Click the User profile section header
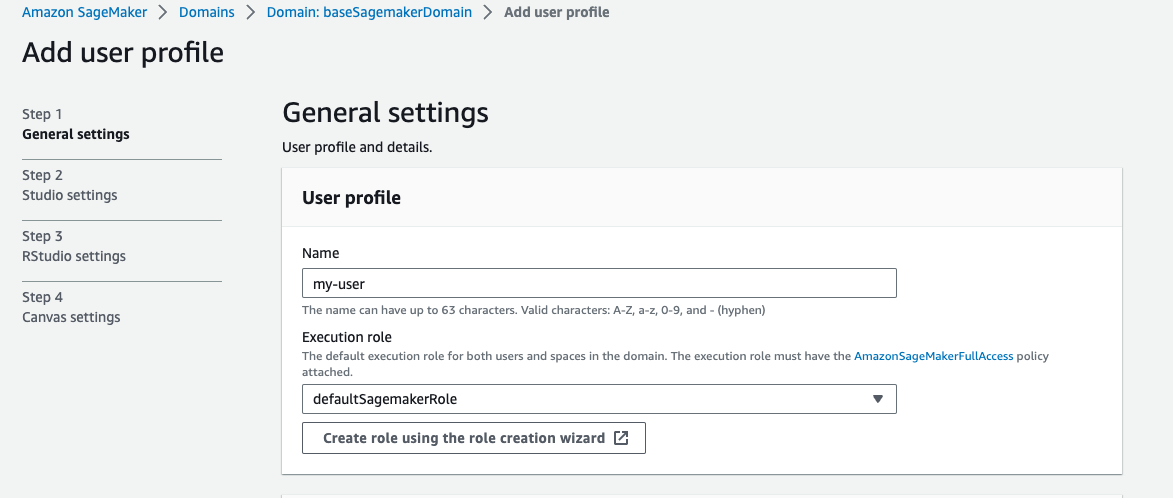The height and width of the screenshot is (498, 1173). pyautogui.click(x=352, y=197)
